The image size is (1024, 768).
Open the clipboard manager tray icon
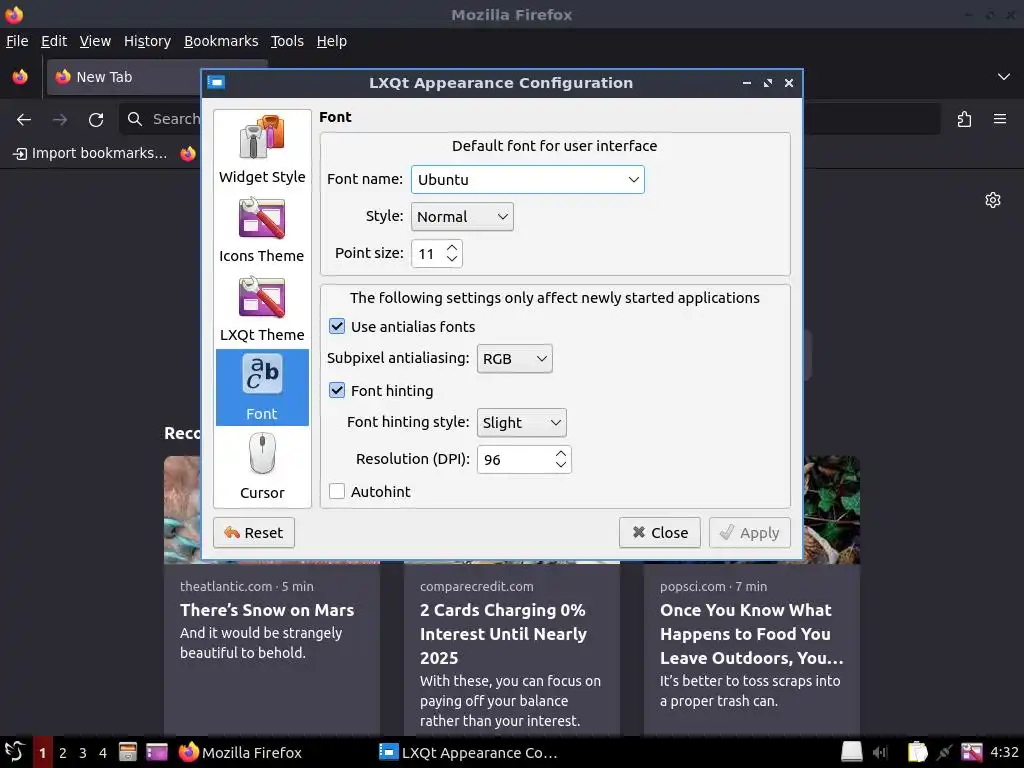(918, 752)
